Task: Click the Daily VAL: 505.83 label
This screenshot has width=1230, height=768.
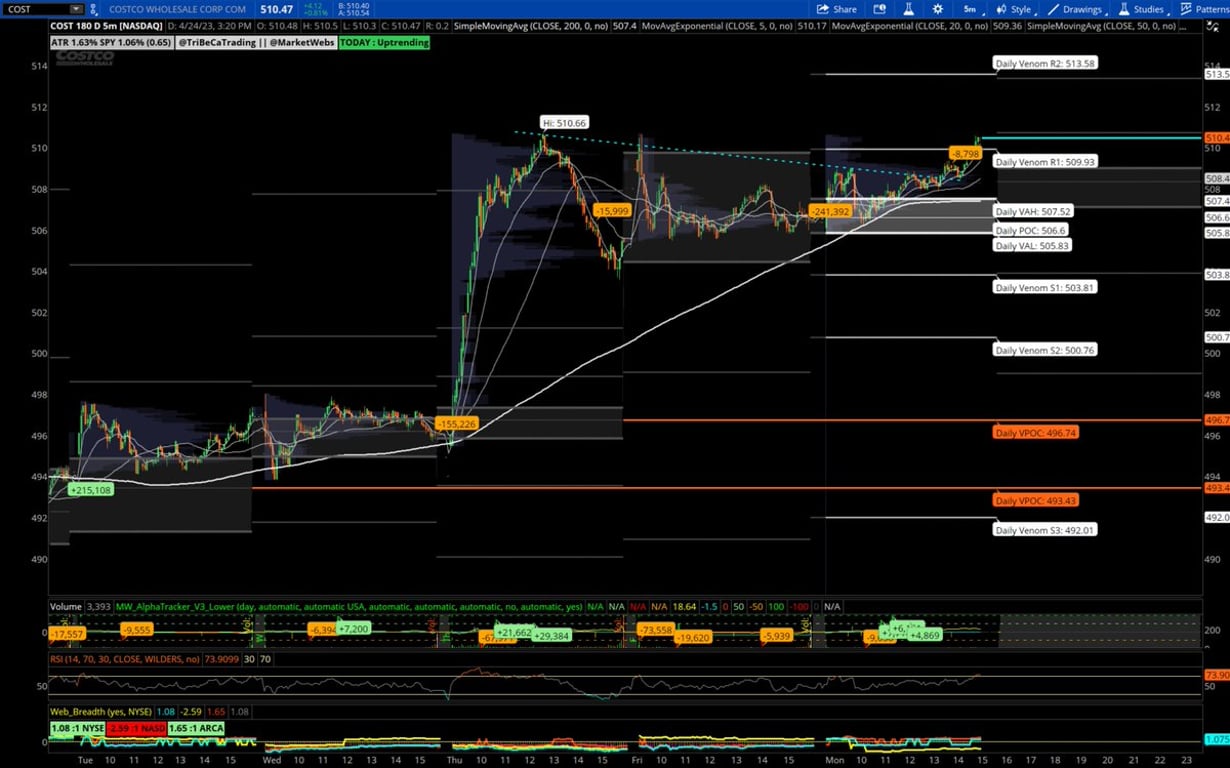Action: point(1033,246)
